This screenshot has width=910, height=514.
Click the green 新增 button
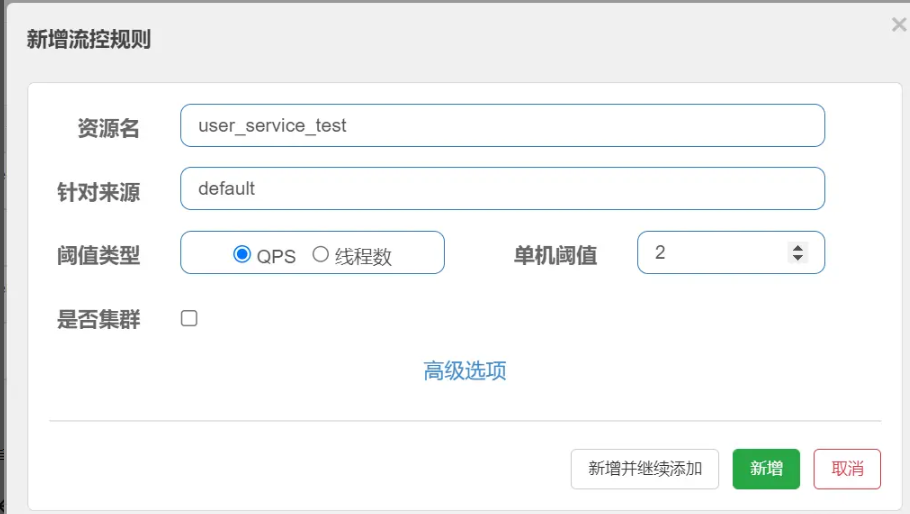(x=766, y=469)
